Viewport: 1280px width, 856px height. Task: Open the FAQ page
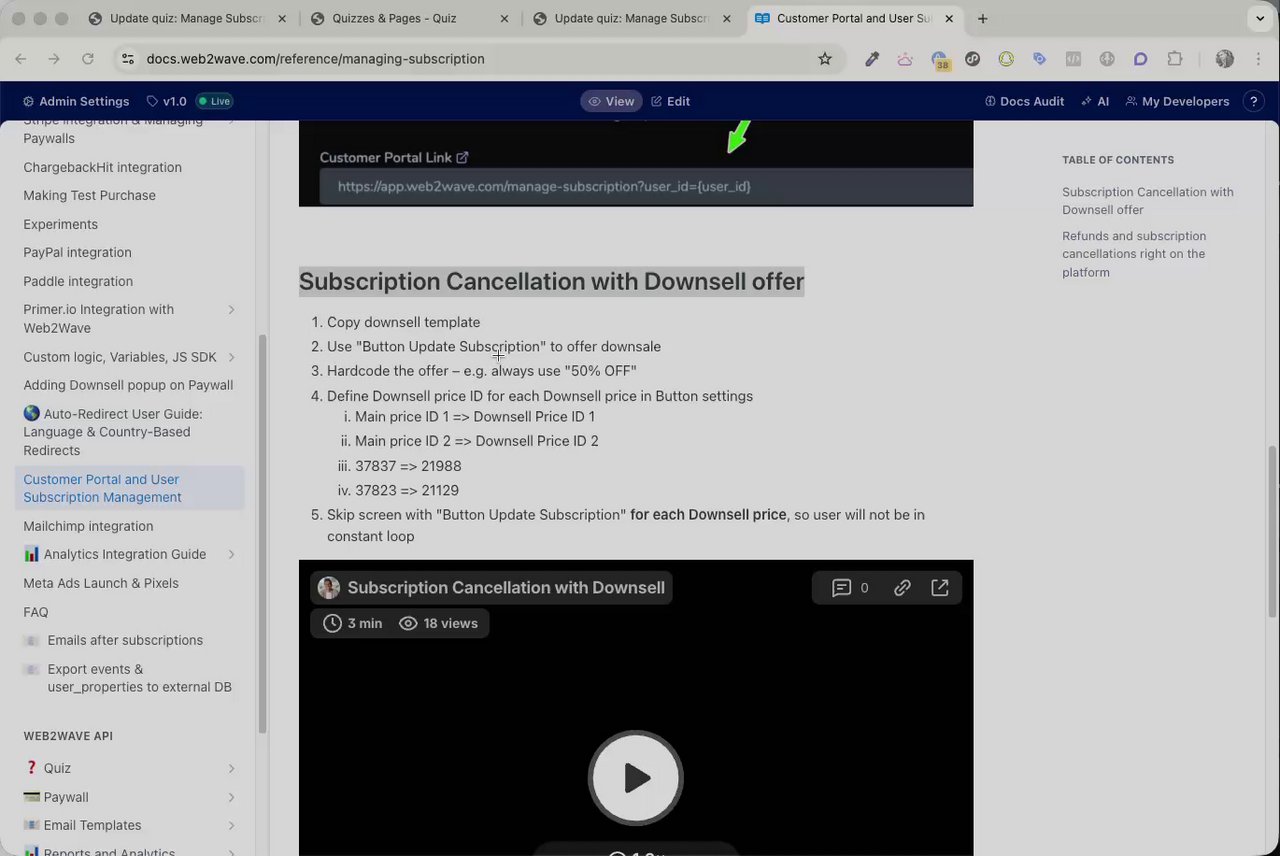[x=35, y=612]
